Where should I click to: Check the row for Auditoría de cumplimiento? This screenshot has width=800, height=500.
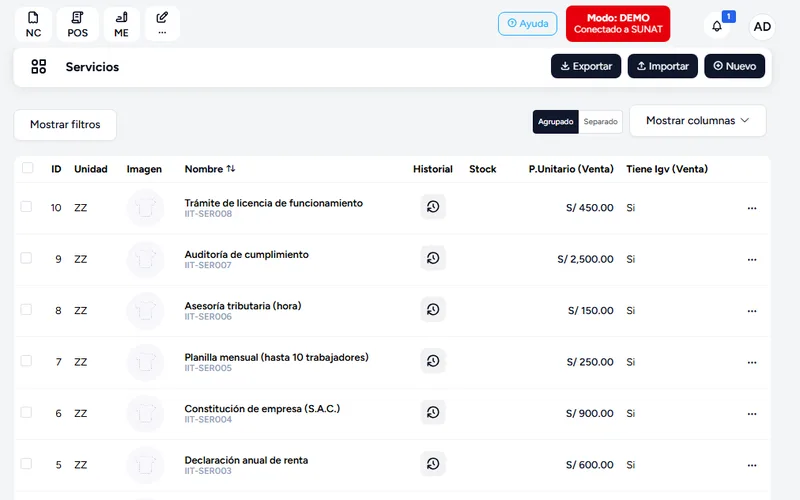26,258
